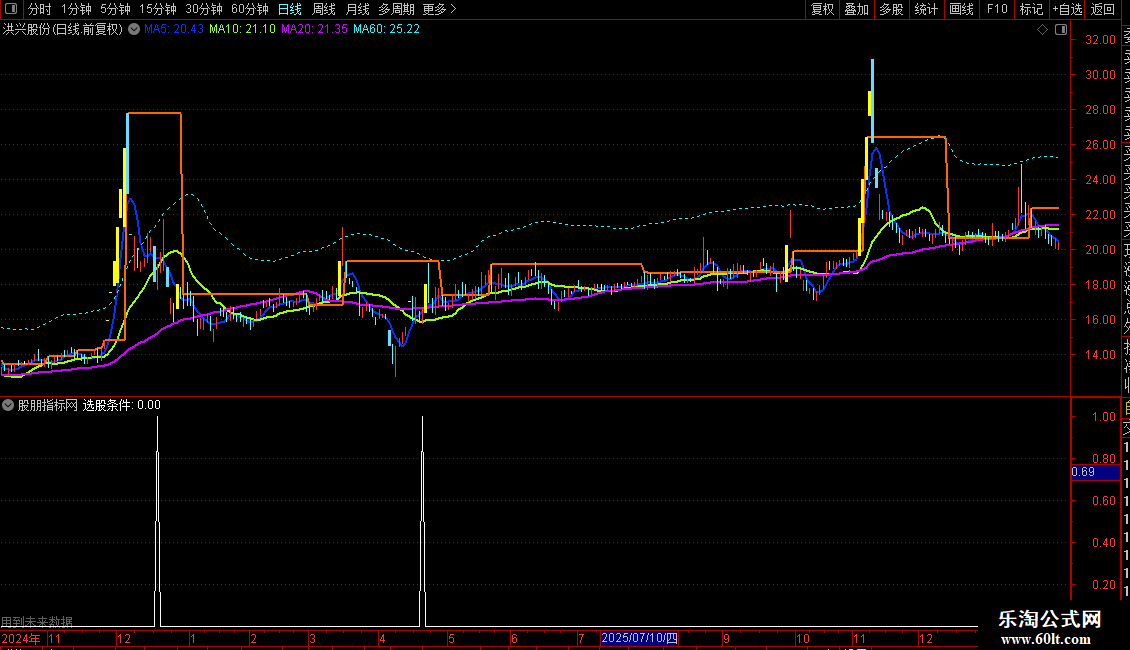Viewport: 1130px width, 650px height.
Task: Click 返回 to go back
Action: click(x=1103, y=9)
